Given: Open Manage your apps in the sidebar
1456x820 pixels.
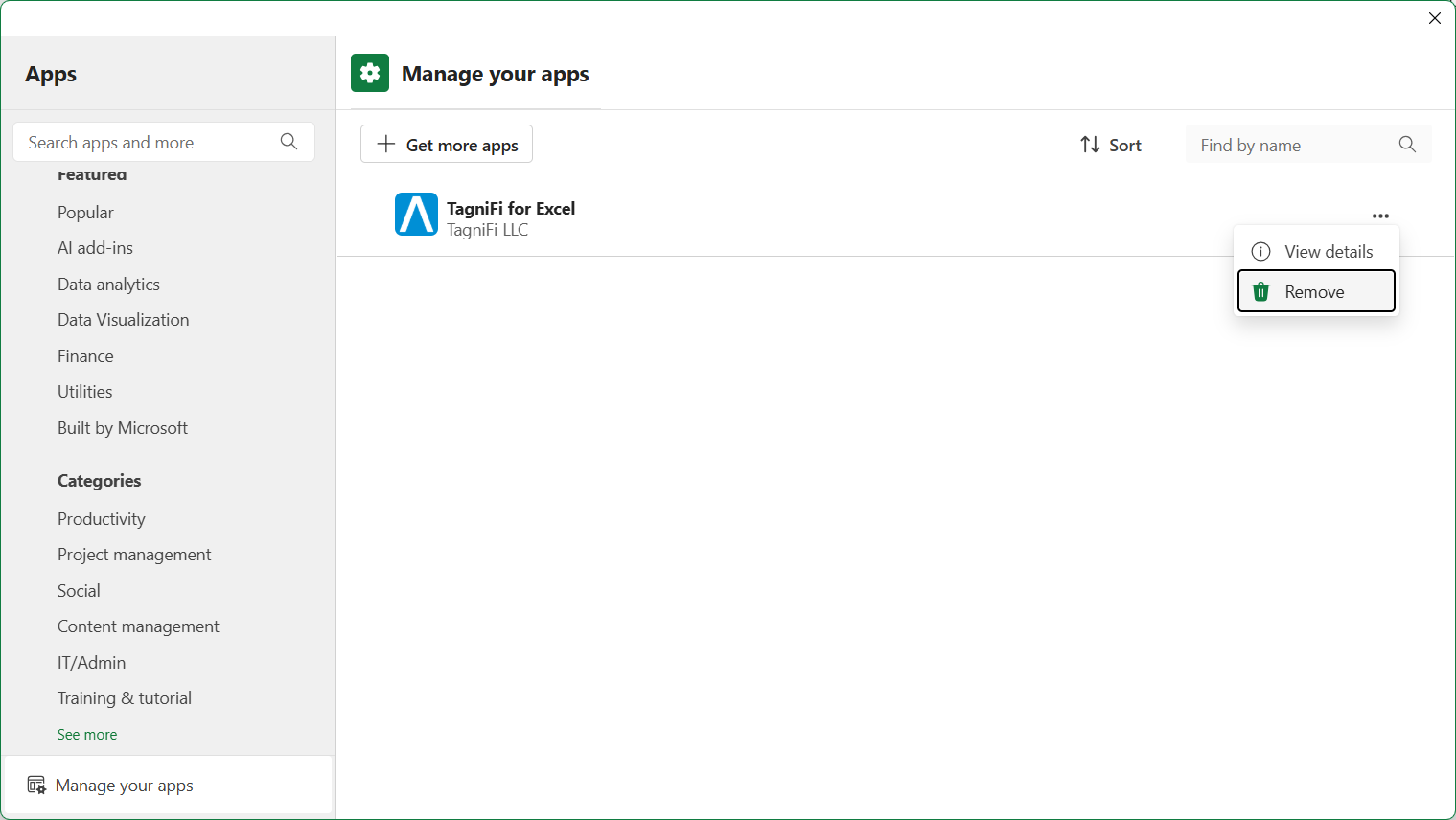Looking at the screenshot, I should tap(168, 786).
